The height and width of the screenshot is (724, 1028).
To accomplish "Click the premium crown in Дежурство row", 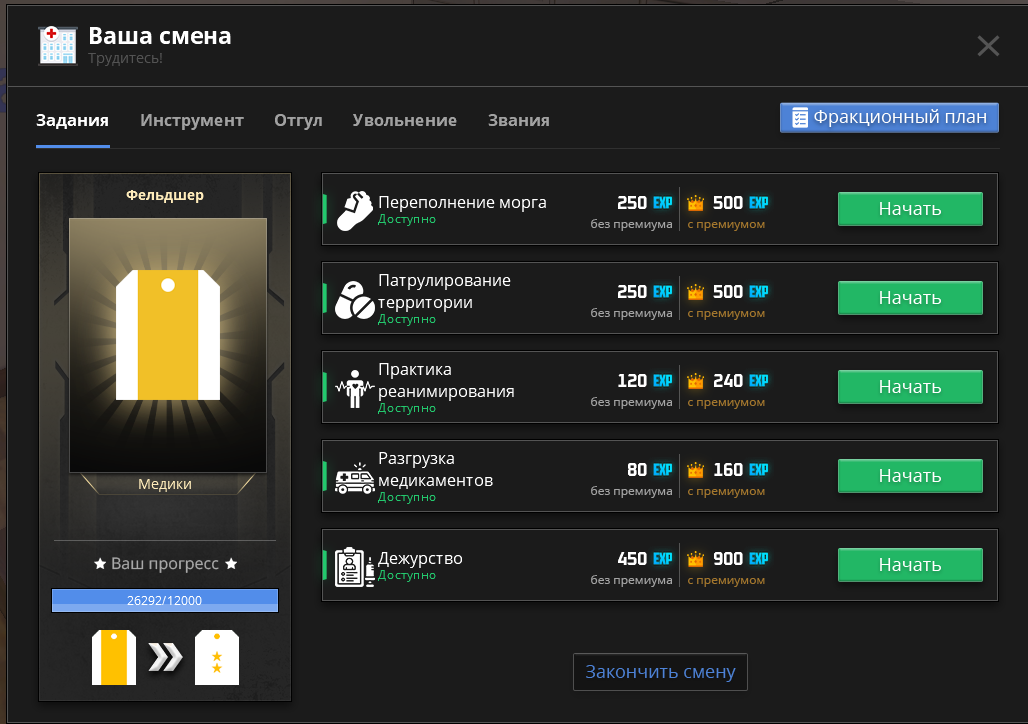I will pos(696,559).
